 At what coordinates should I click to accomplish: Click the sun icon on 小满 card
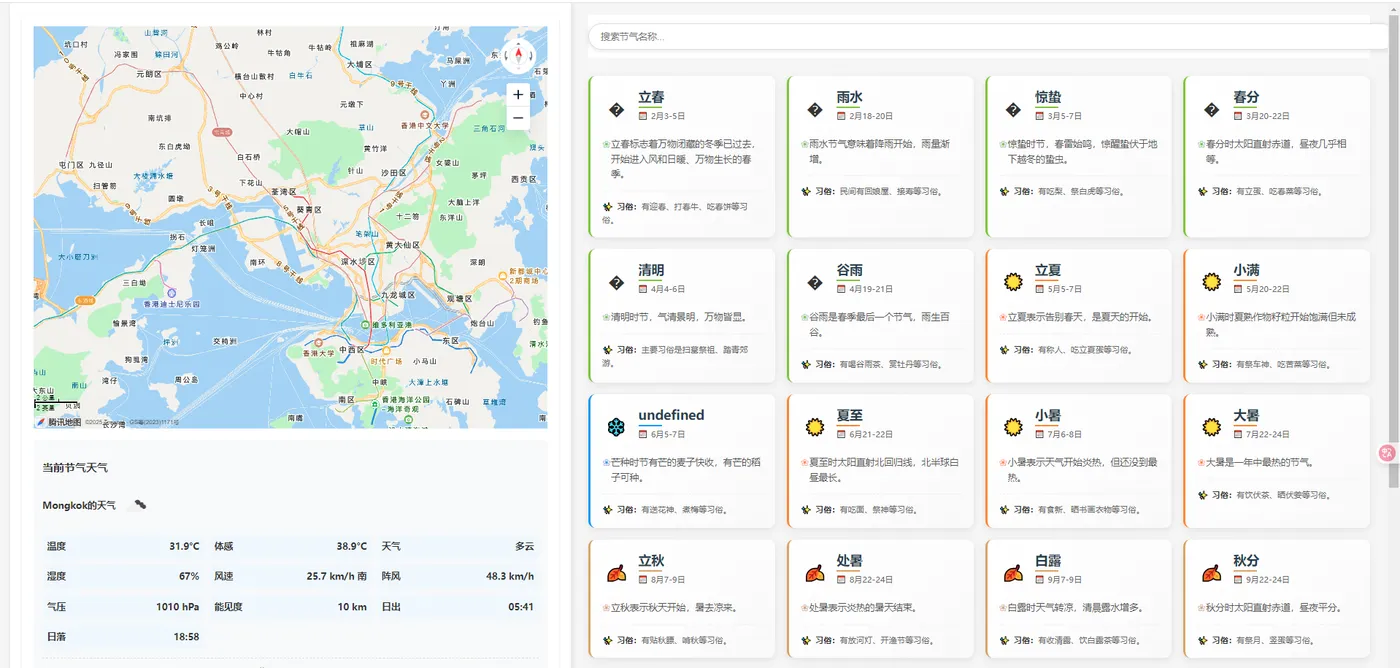(1212, 282)
